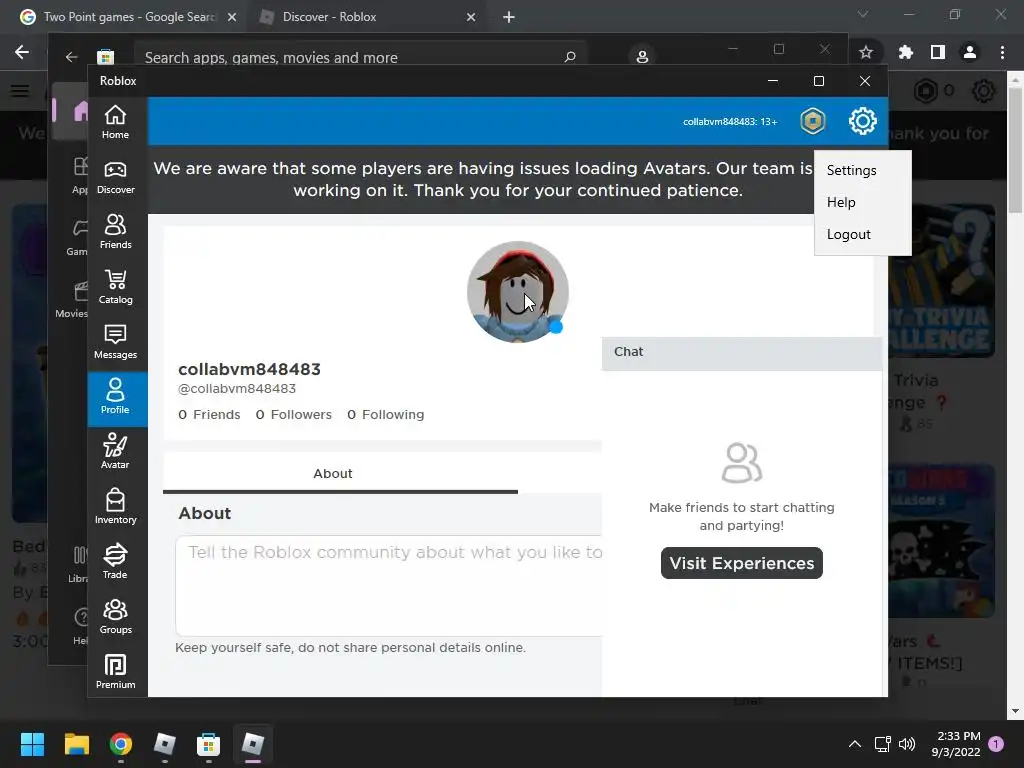Click the profile avatar picture
The image size is (1024, 768).
518,292
